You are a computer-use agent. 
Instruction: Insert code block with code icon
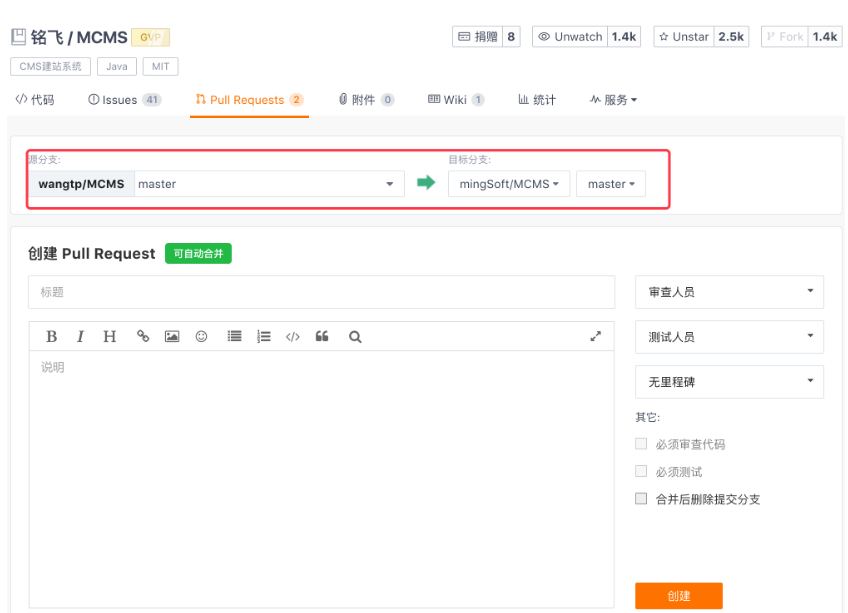point(293,337)
